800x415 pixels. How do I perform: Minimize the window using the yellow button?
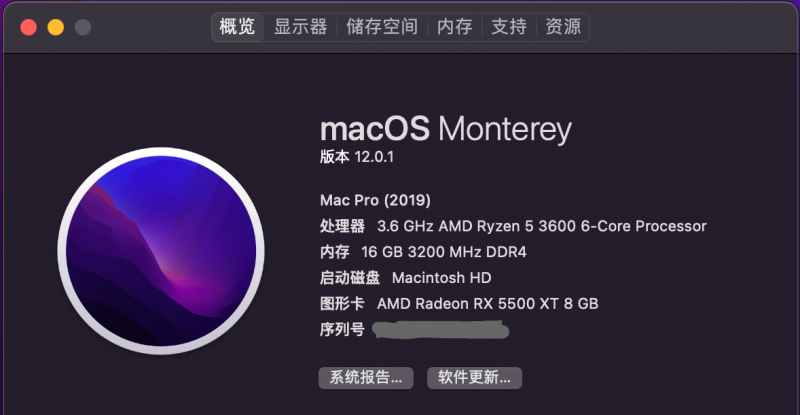[55, 27]
